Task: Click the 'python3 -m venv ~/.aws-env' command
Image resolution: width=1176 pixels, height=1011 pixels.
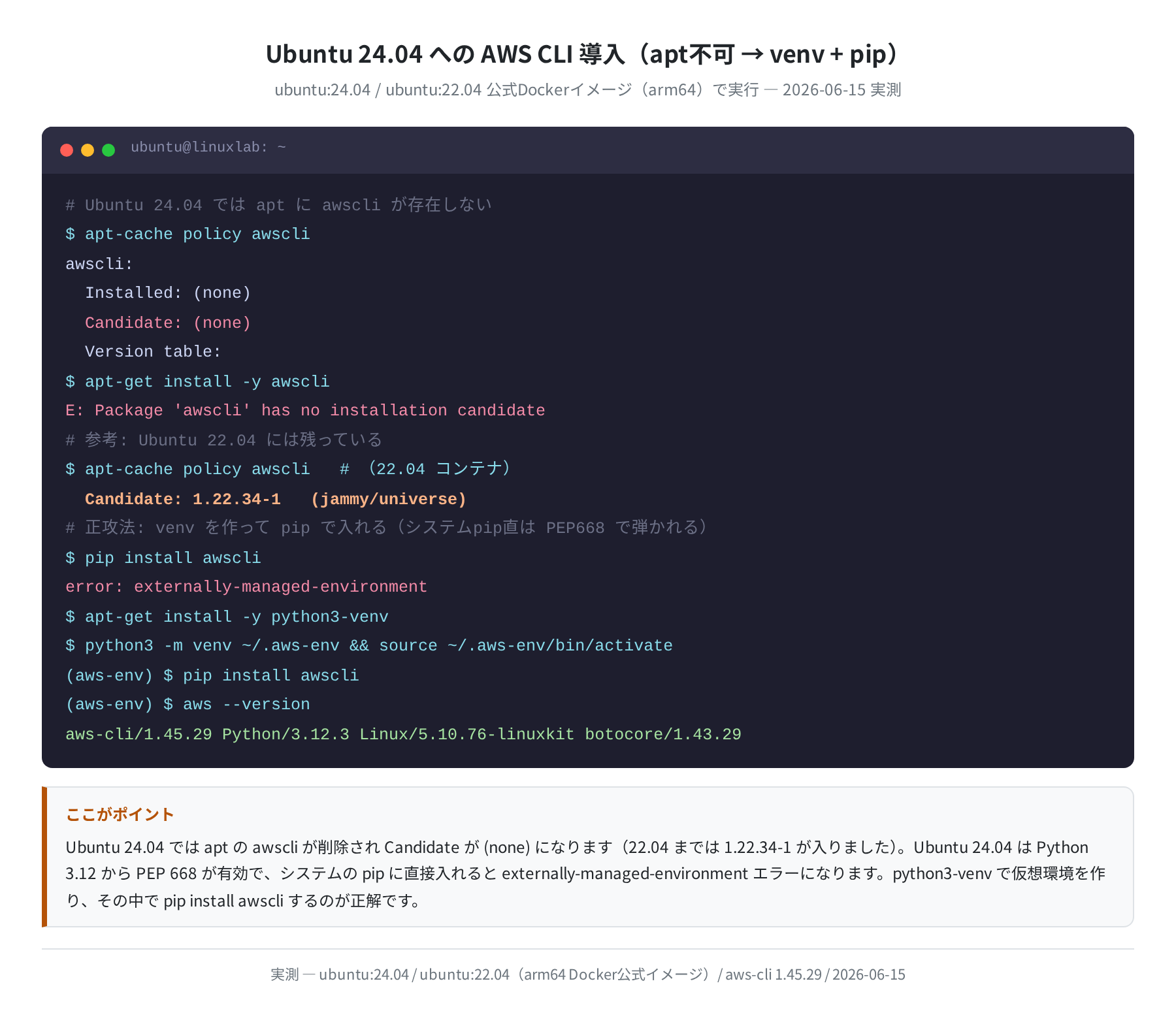Action: tap(369, 645)
